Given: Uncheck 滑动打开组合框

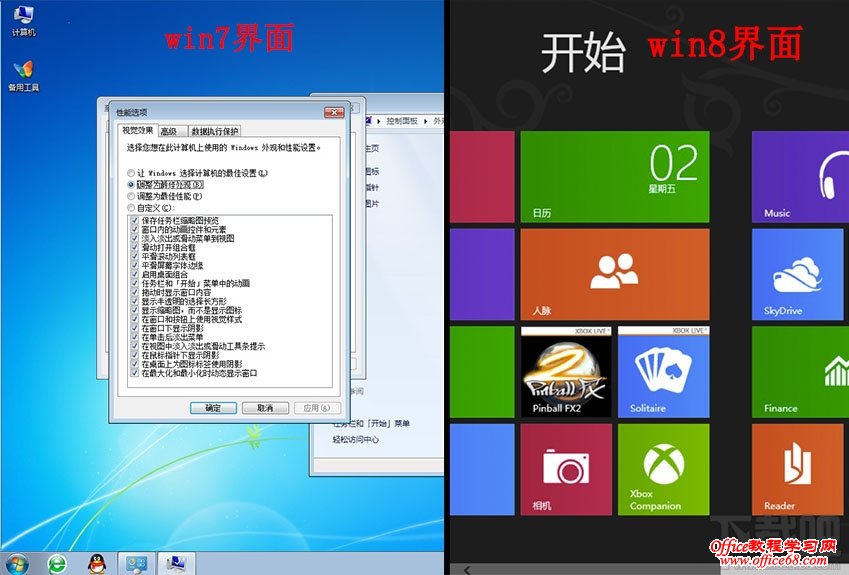Looking at the screenshot, I should [134, 247].
